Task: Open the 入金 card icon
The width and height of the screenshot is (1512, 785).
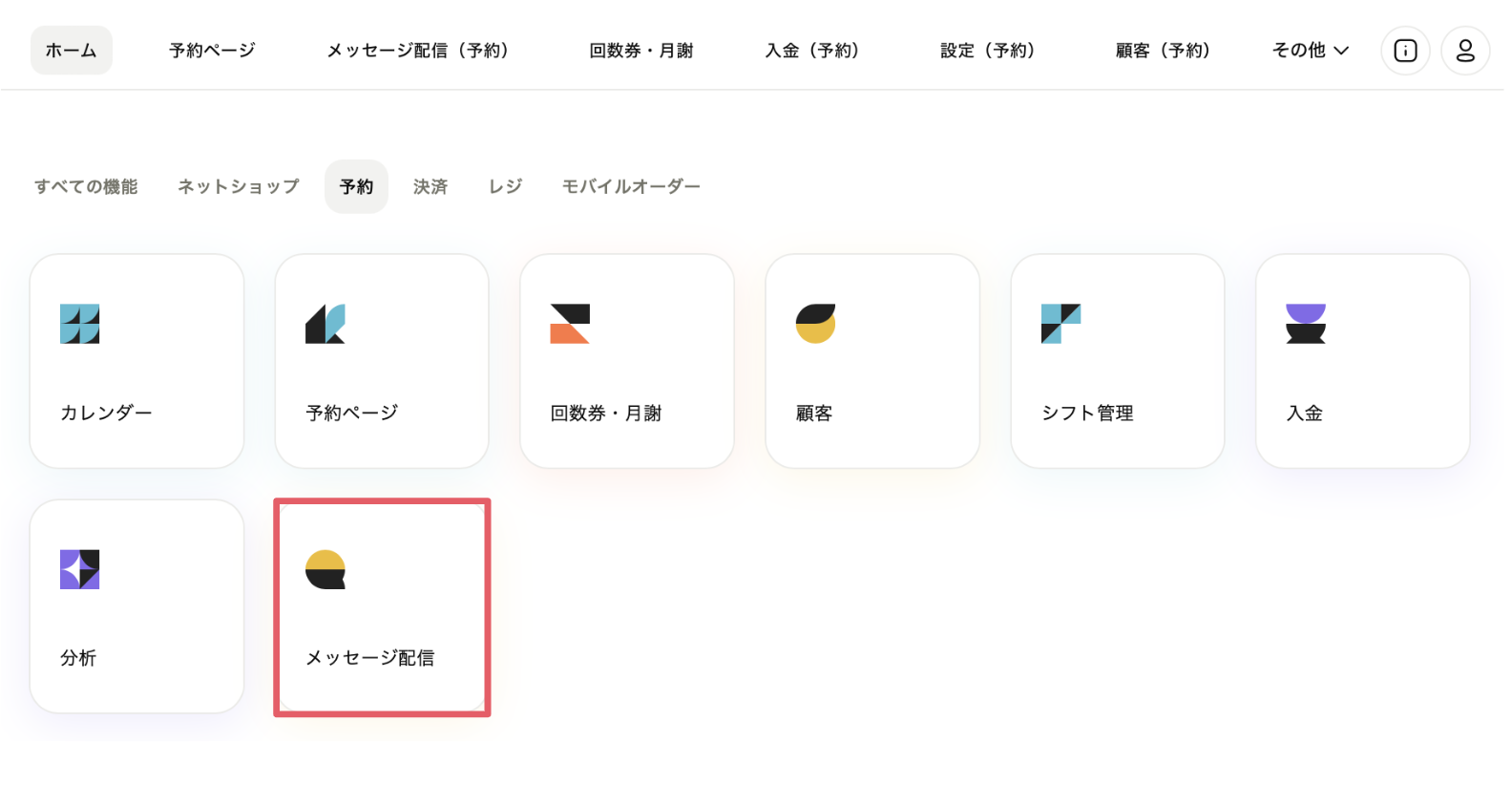Action: pos(1306,324)
